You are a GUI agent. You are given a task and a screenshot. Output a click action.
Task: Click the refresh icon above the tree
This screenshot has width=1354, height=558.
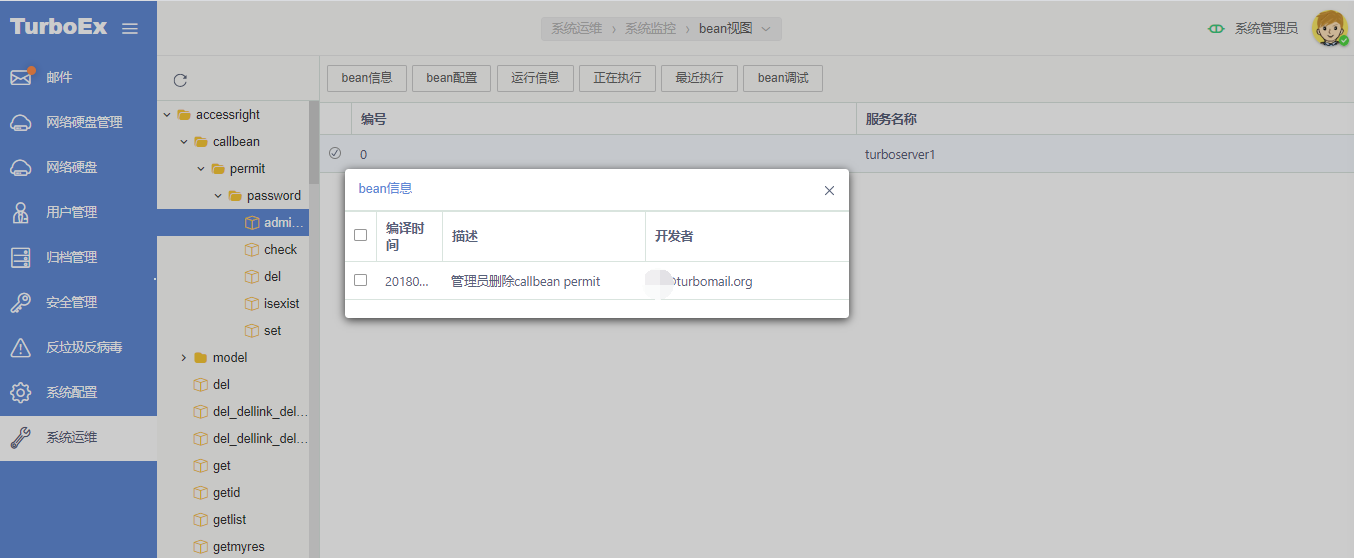[x=180, y=80]
